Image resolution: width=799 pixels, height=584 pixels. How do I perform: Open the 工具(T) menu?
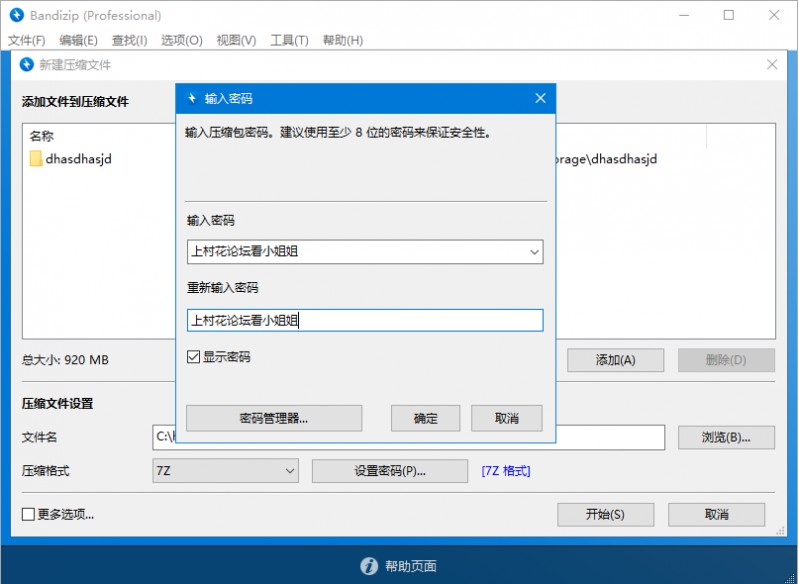click(x=289, y=40)
